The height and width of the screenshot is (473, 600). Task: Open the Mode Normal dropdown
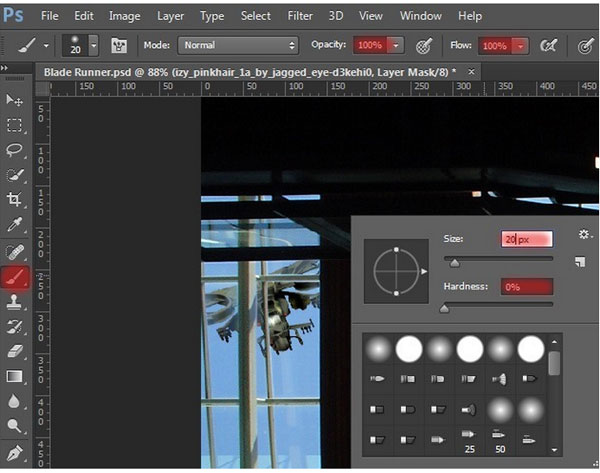238,45
